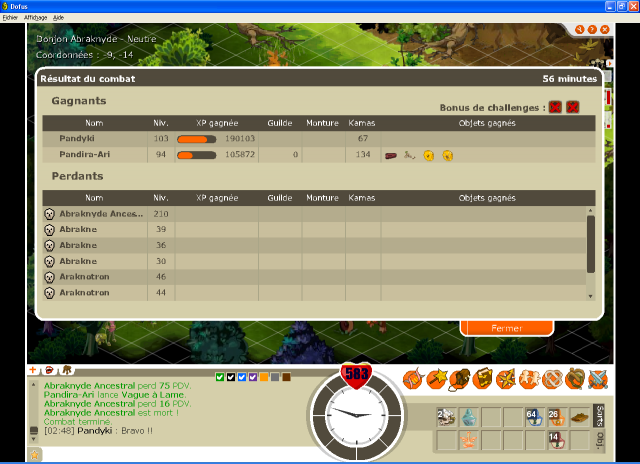
Task: Select the orange bag item with count 26
Action: tap(557, 417)
